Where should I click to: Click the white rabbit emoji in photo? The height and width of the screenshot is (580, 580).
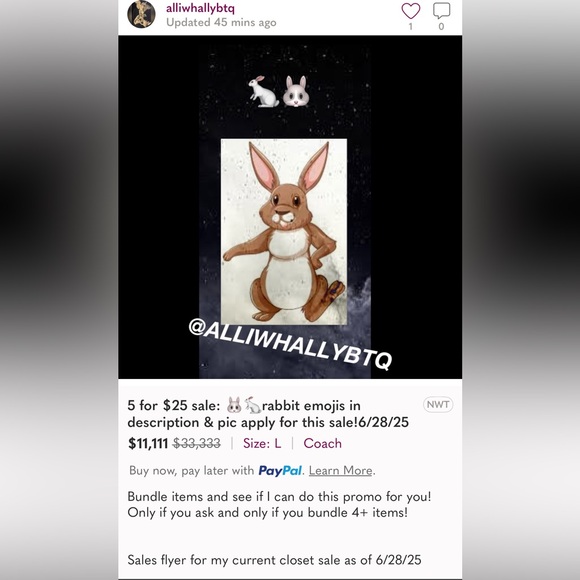point(263,91)
